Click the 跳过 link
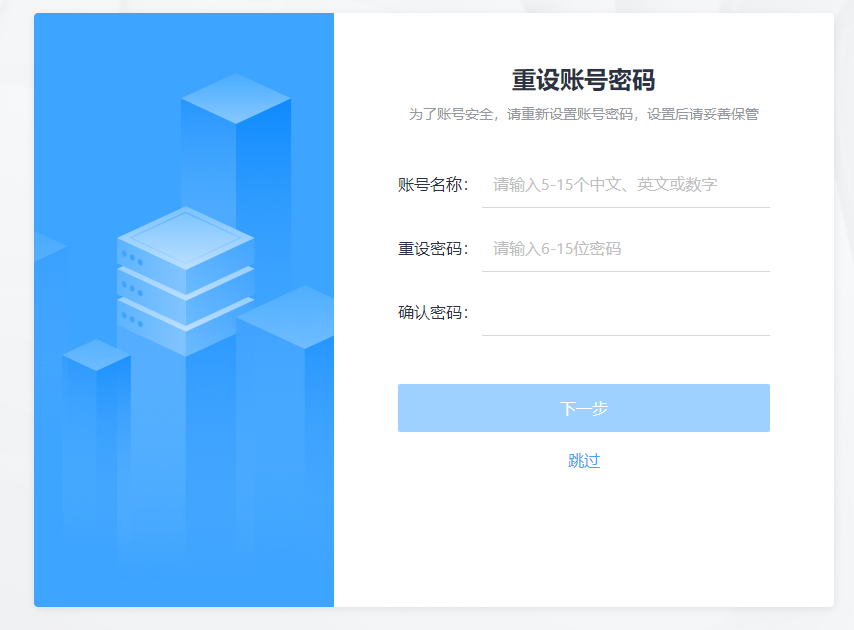 click(x=584, y=461)
